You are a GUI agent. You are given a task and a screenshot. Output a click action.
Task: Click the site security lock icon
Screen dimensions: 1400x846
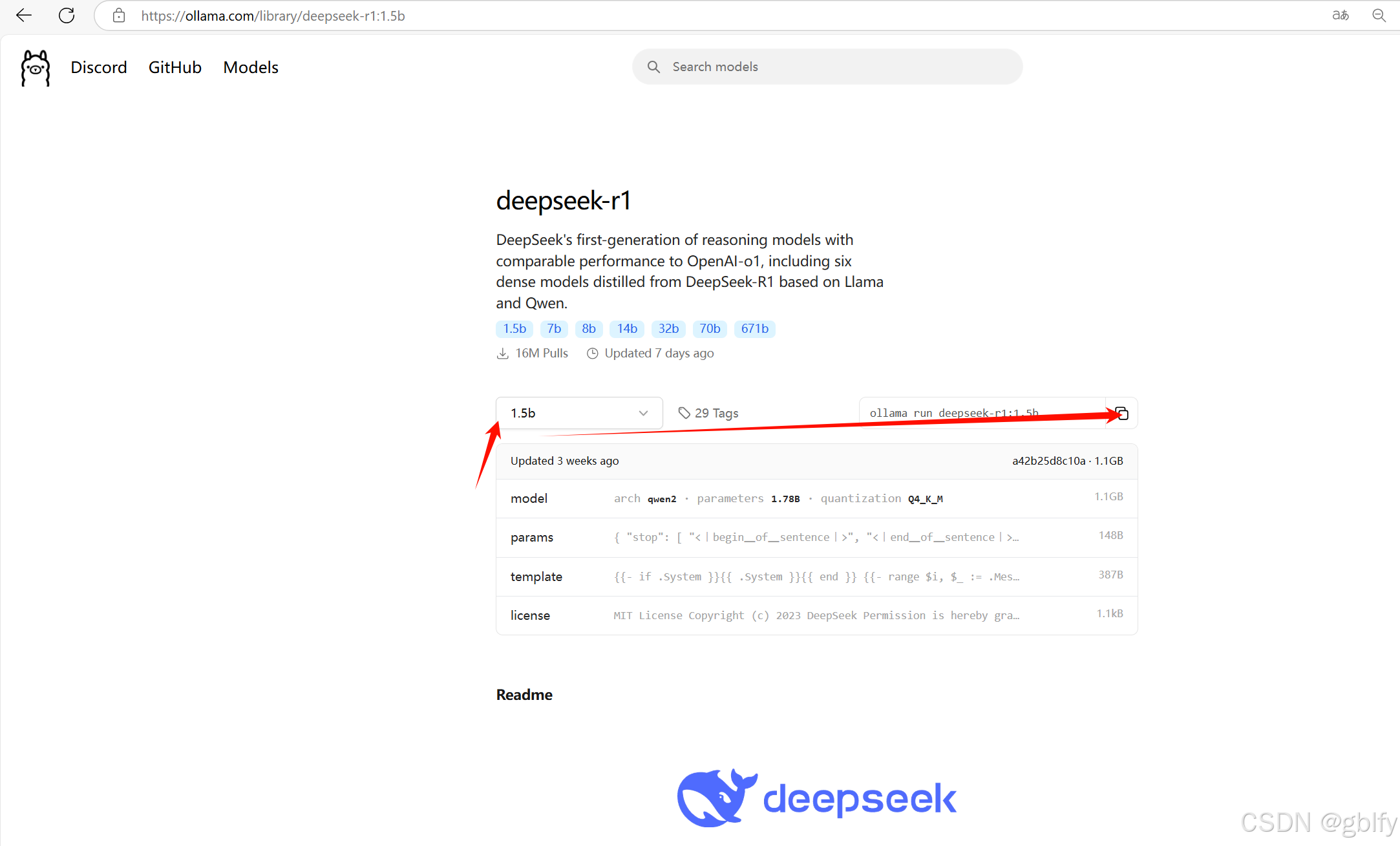[118, 16]
